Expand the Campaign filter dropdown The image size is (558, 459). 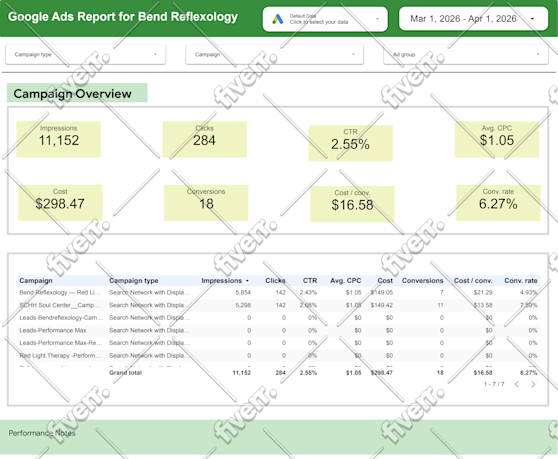coord(274,54)
